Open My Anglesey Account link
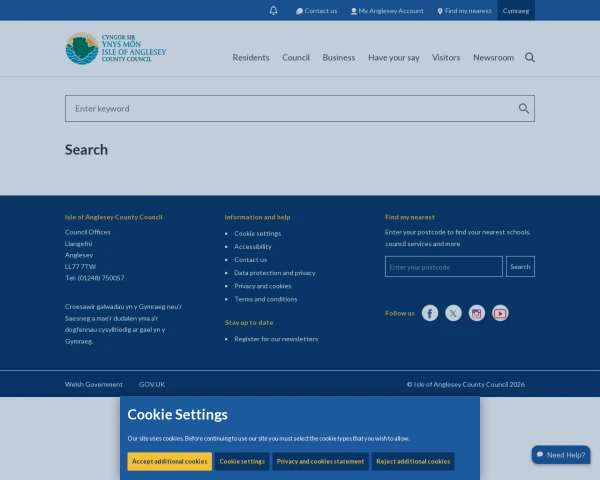Image resolution: width=600 pixels, height=480 pixels. (387, 11)
